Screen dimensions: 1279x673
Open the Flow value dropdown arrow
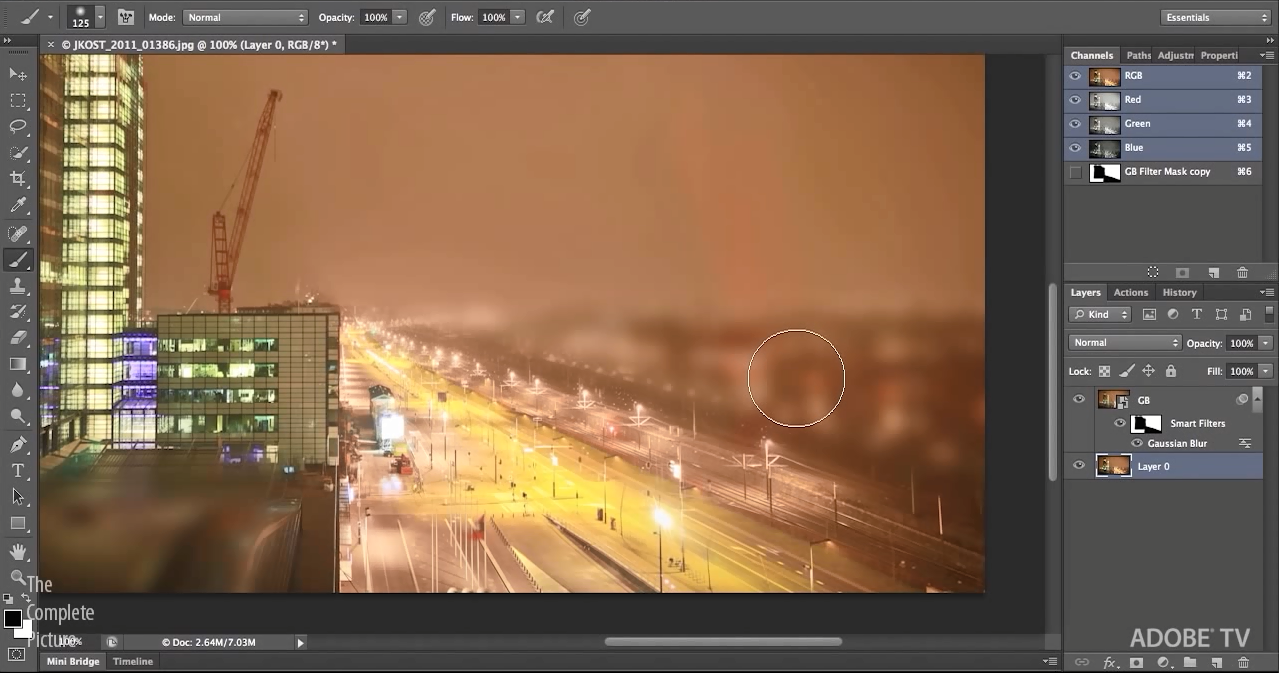click(517, 17)
